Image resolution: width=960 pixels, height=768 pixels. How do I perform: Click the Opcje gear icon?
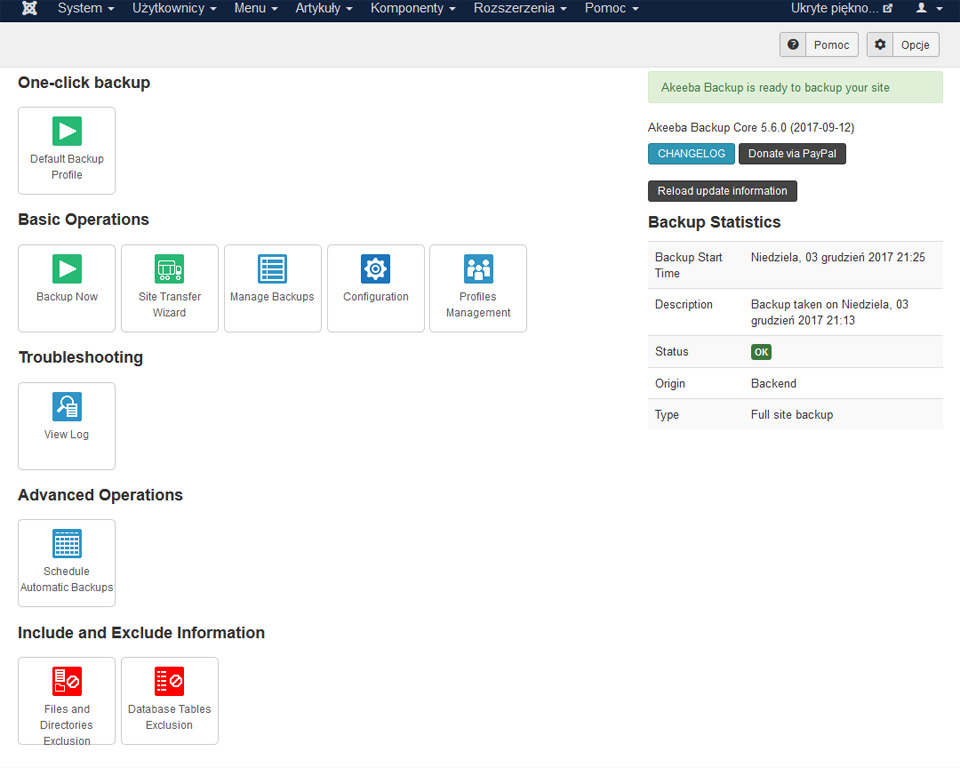[x=880, y=45]
